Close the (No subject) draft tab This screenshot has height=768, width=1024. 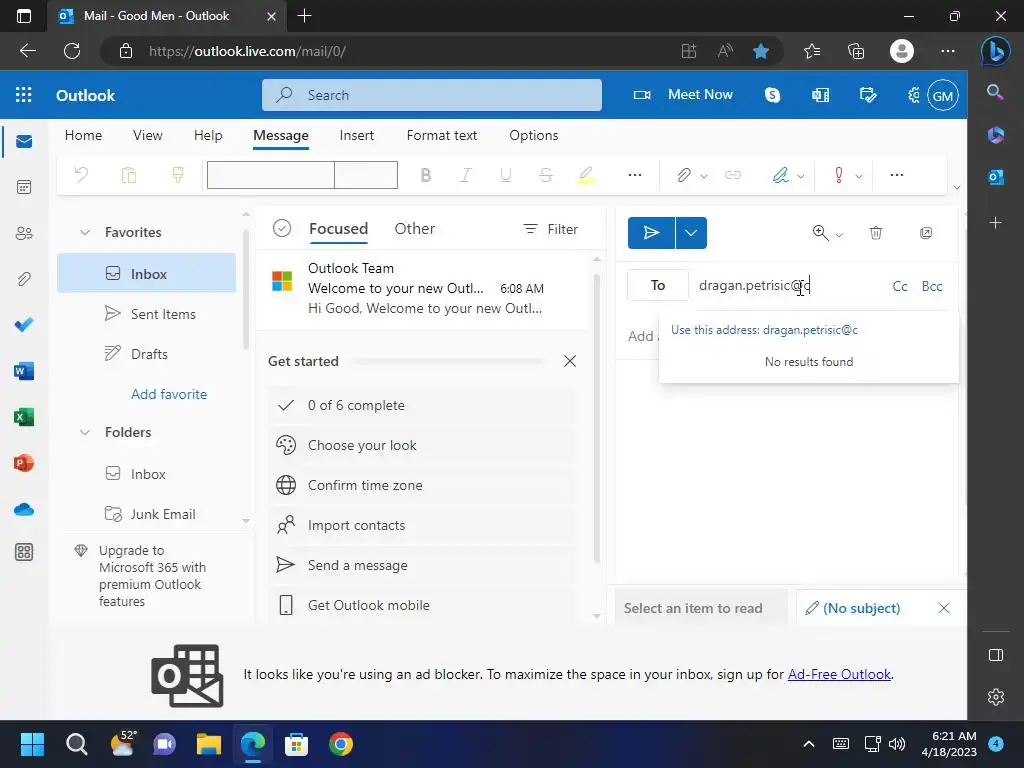[x=944, y=608]
